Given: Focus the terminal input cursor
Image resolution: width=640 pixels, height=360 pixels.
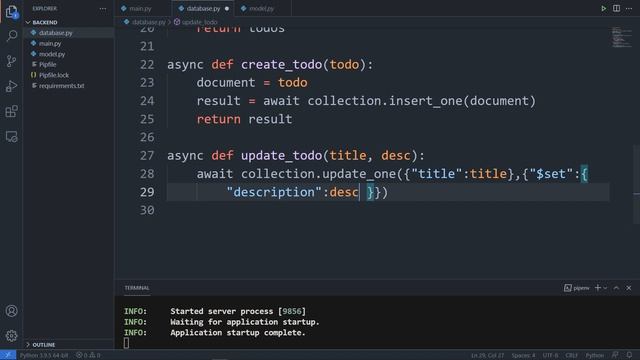Looking at the screenshot, I should pos(127,343).
